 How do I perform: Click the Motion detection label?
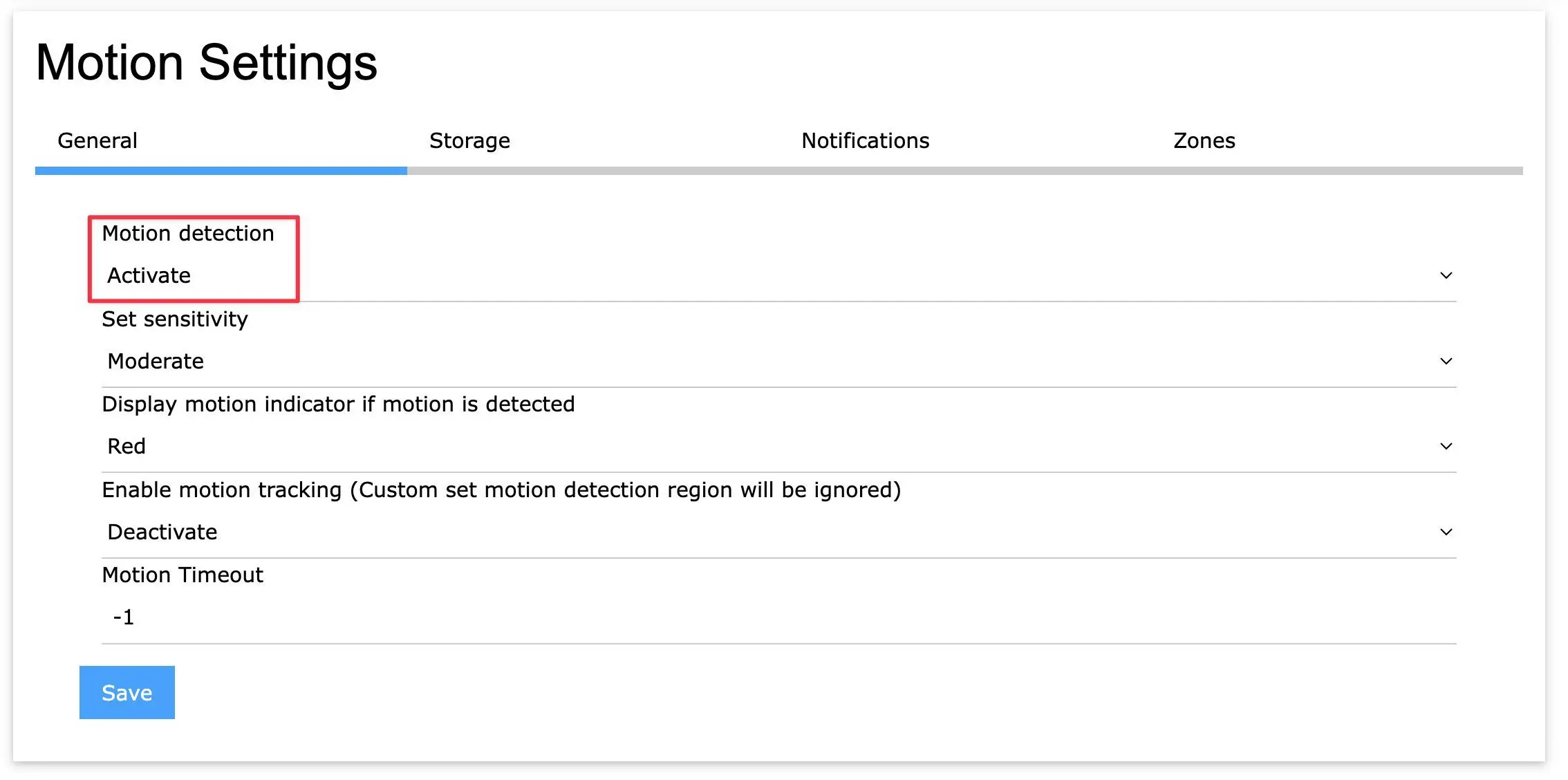coord(188,234)
